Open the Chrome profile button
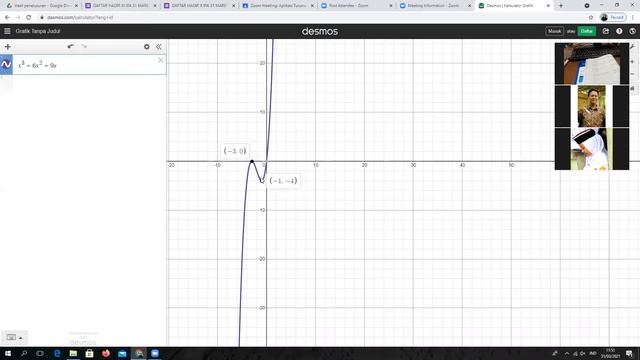640x360 pixels. point(613,18)
